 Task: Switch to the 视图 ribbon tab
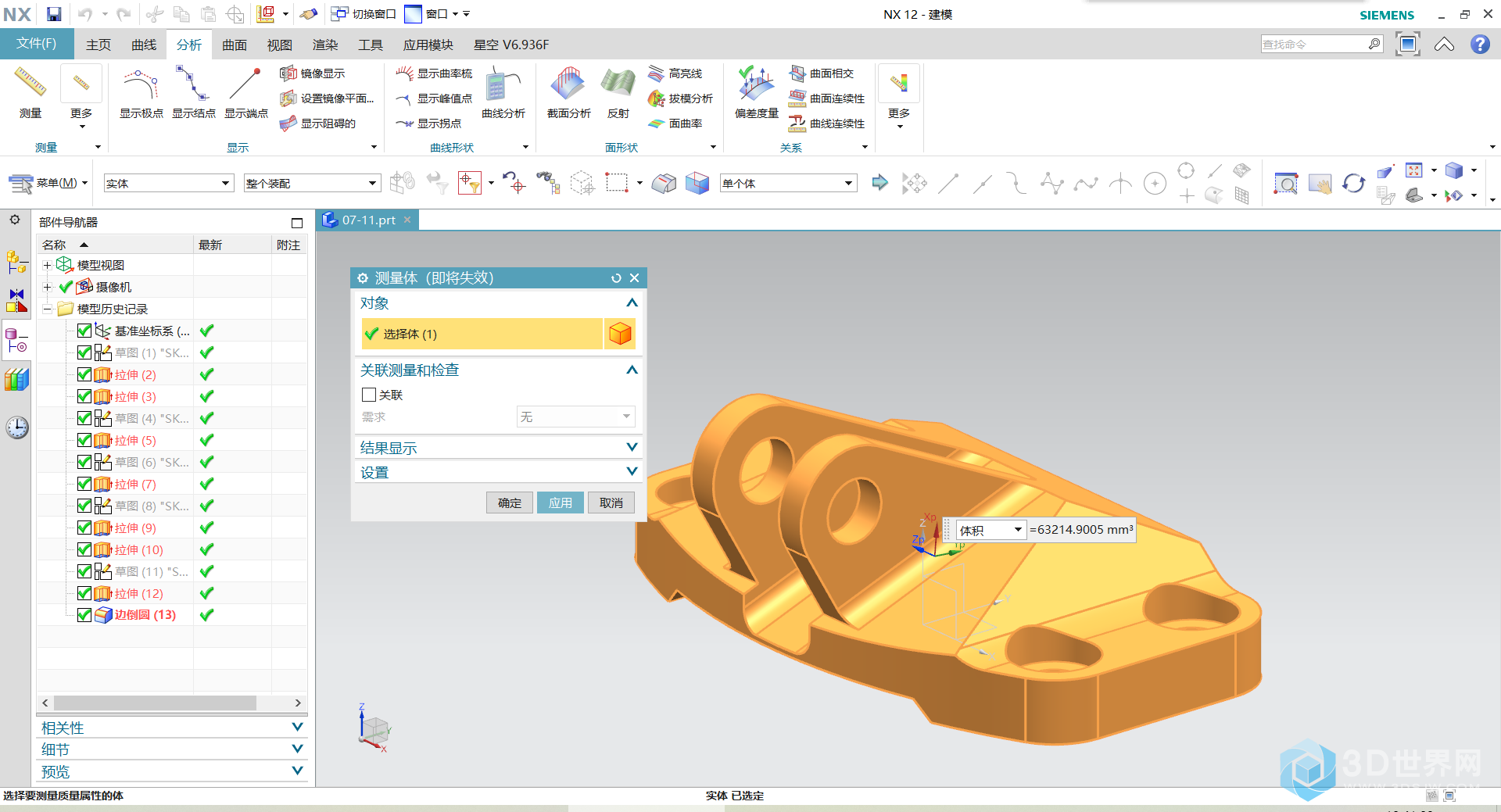(x=280, y=45)
